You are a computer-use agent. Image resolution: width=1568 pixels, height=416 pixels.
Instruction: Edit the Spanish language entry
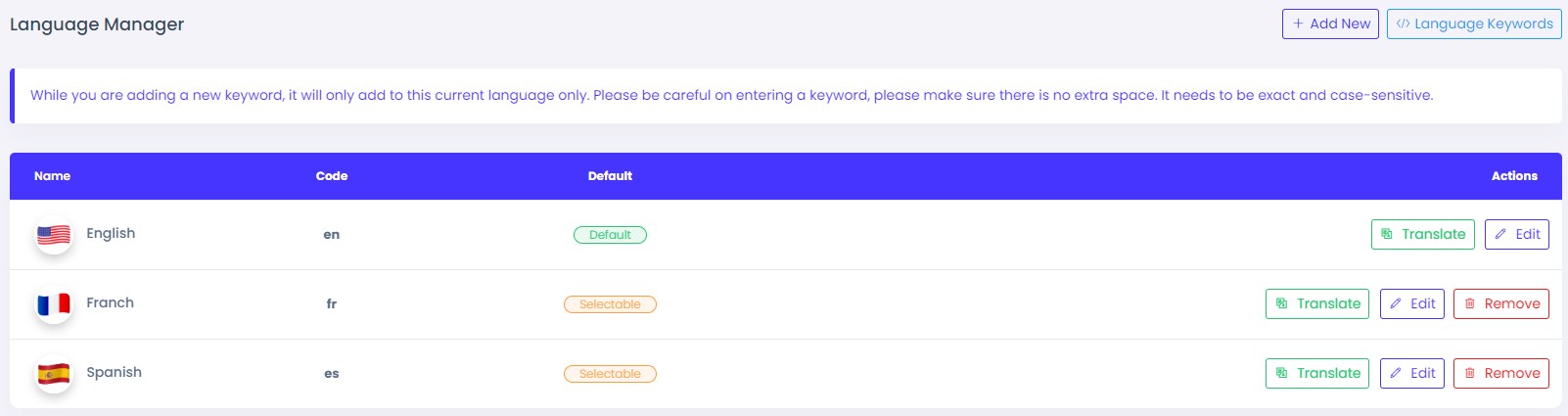(x=1411, y=374)
